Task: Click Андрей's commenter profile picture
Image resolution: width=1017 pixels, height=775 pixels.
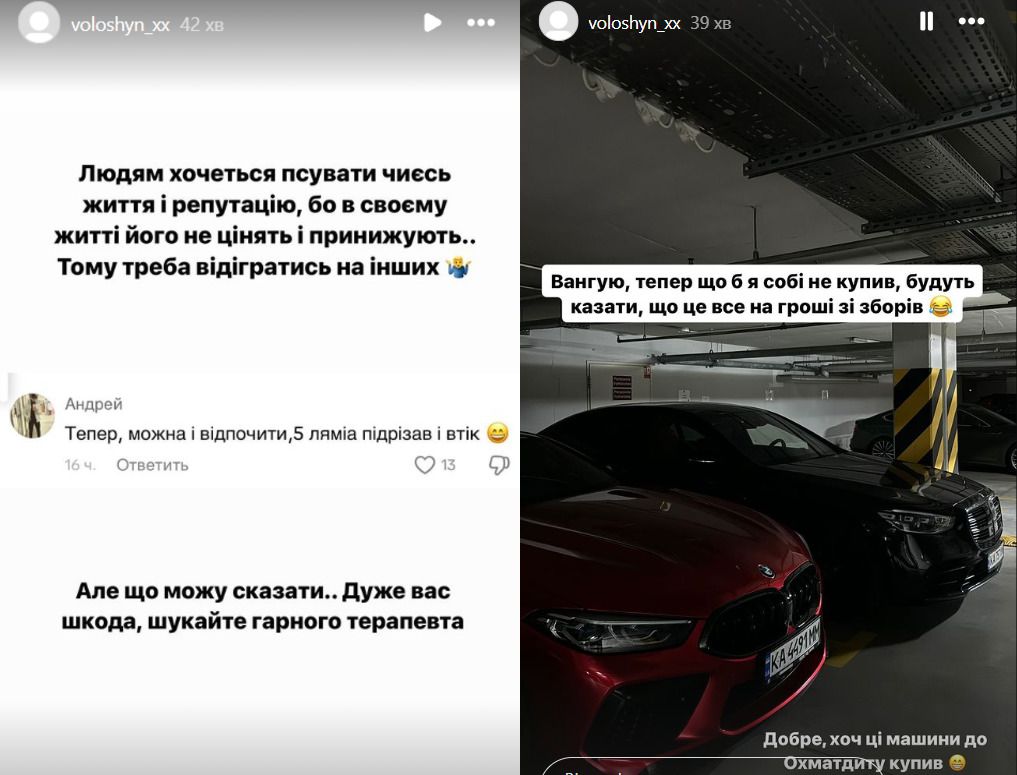Action: click(x=32, y=416)
